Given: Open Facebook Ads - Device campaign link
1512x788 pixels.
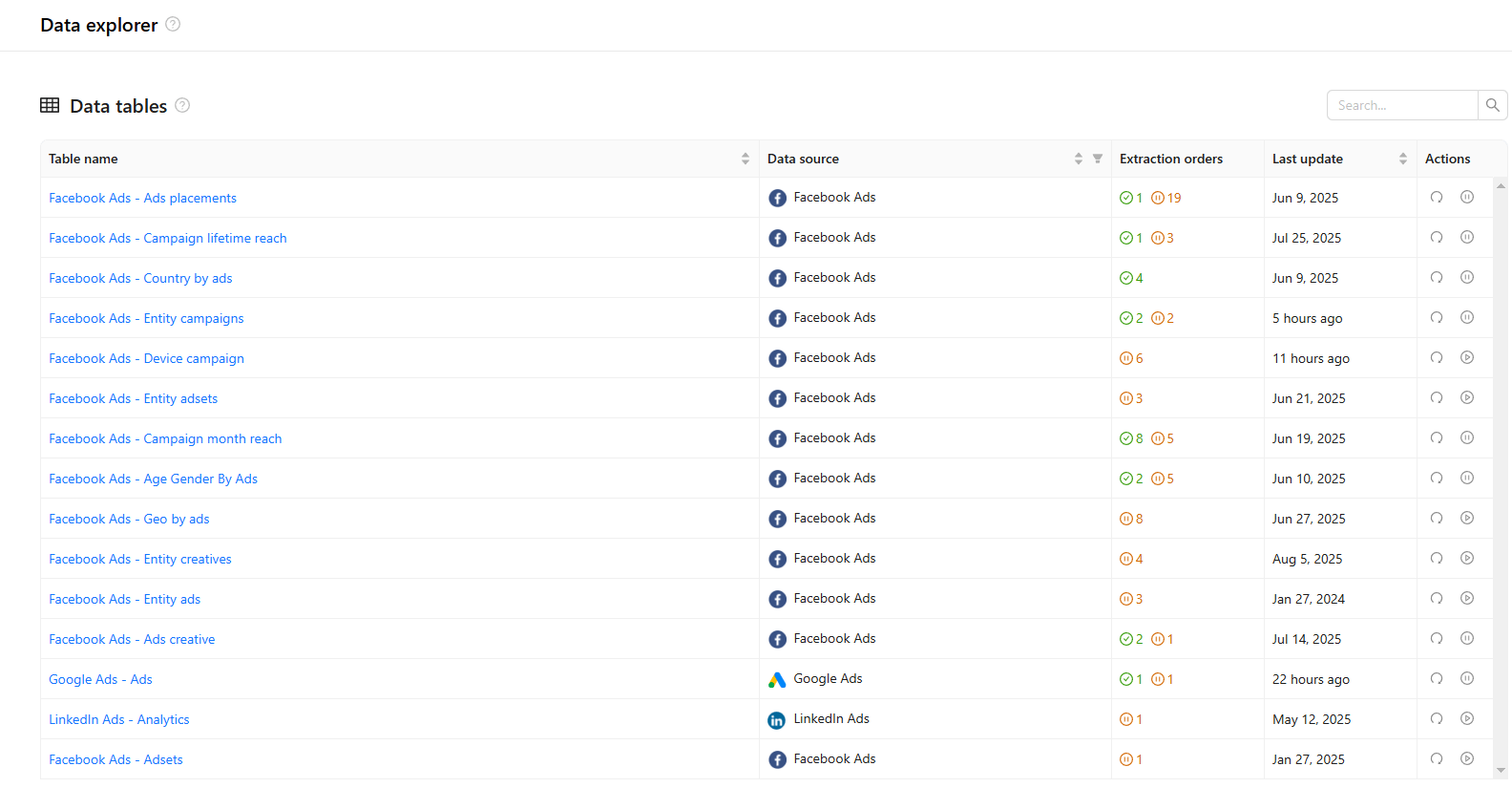Looking at the screenshot, I should 146,358.
